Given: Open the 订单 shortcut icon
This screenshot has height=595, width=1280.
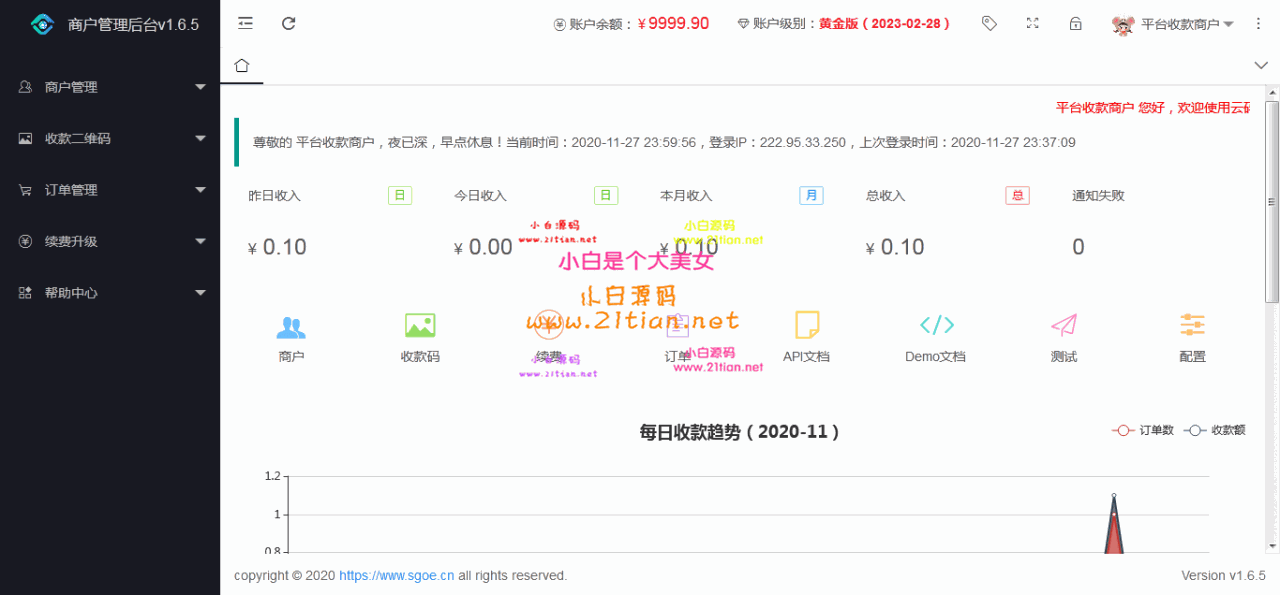Looking at the screenshot, I should [x=678, y=326].
